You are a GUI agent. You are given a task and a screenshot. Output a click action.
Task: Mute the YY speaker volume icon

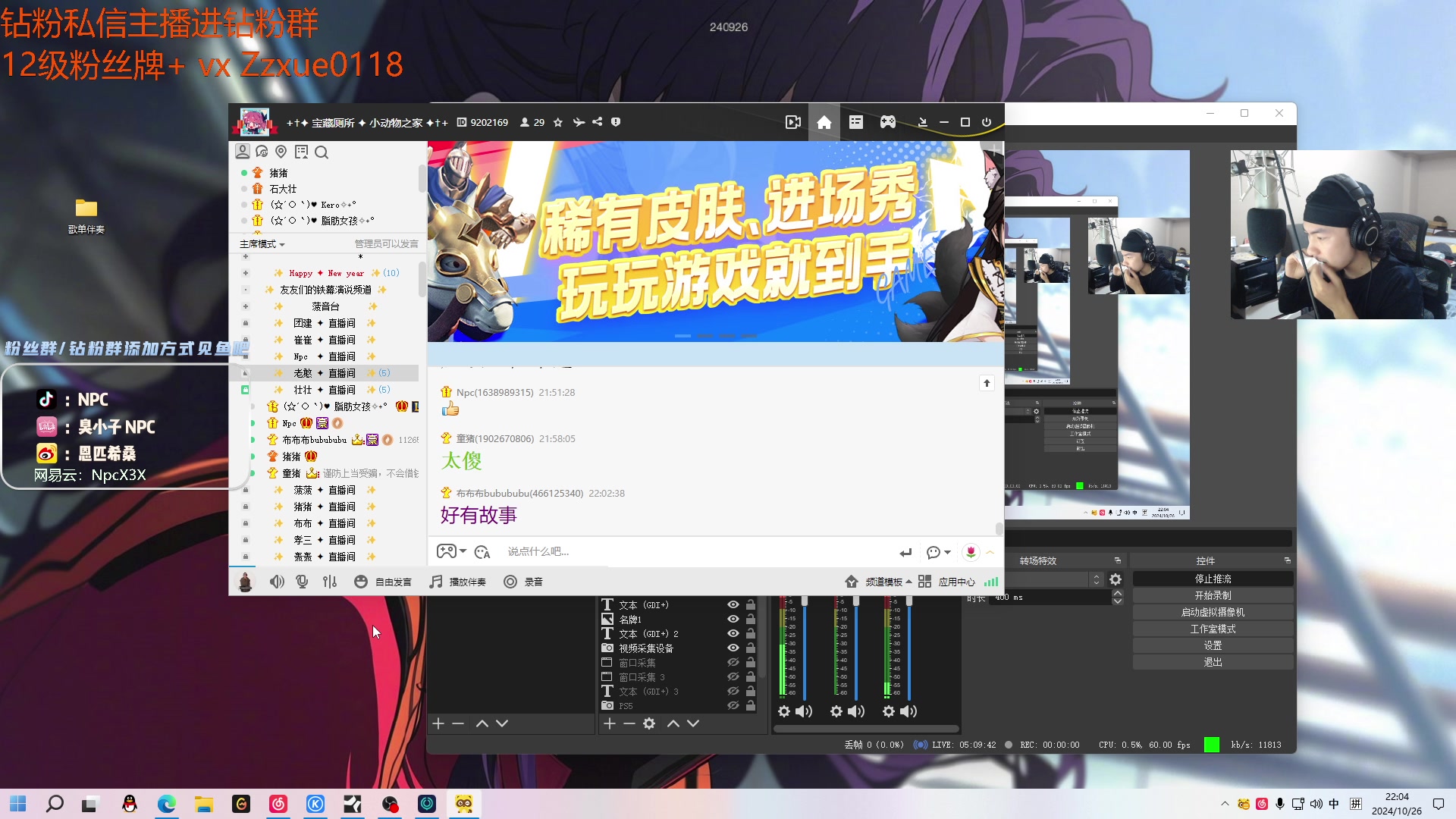277,582
